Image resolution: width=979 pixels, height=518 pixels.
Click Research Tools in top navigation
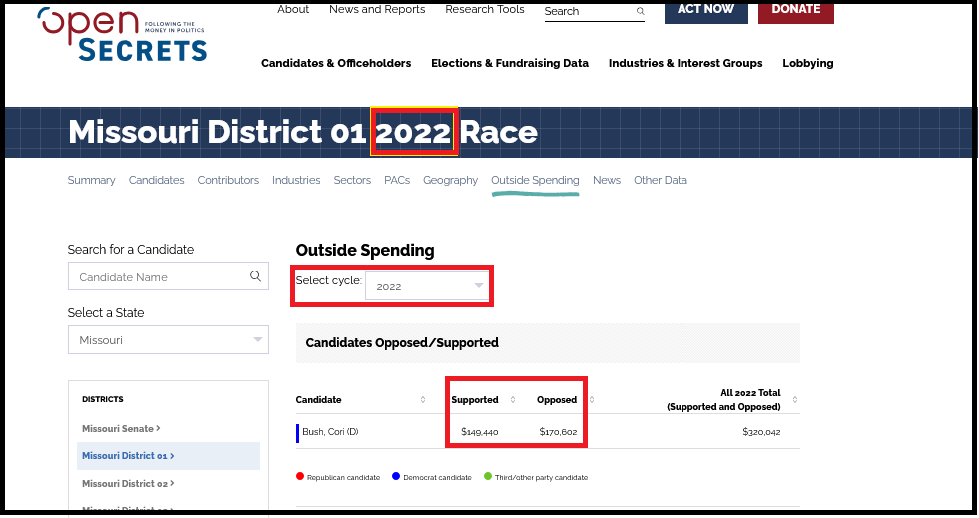pos(485,9)
